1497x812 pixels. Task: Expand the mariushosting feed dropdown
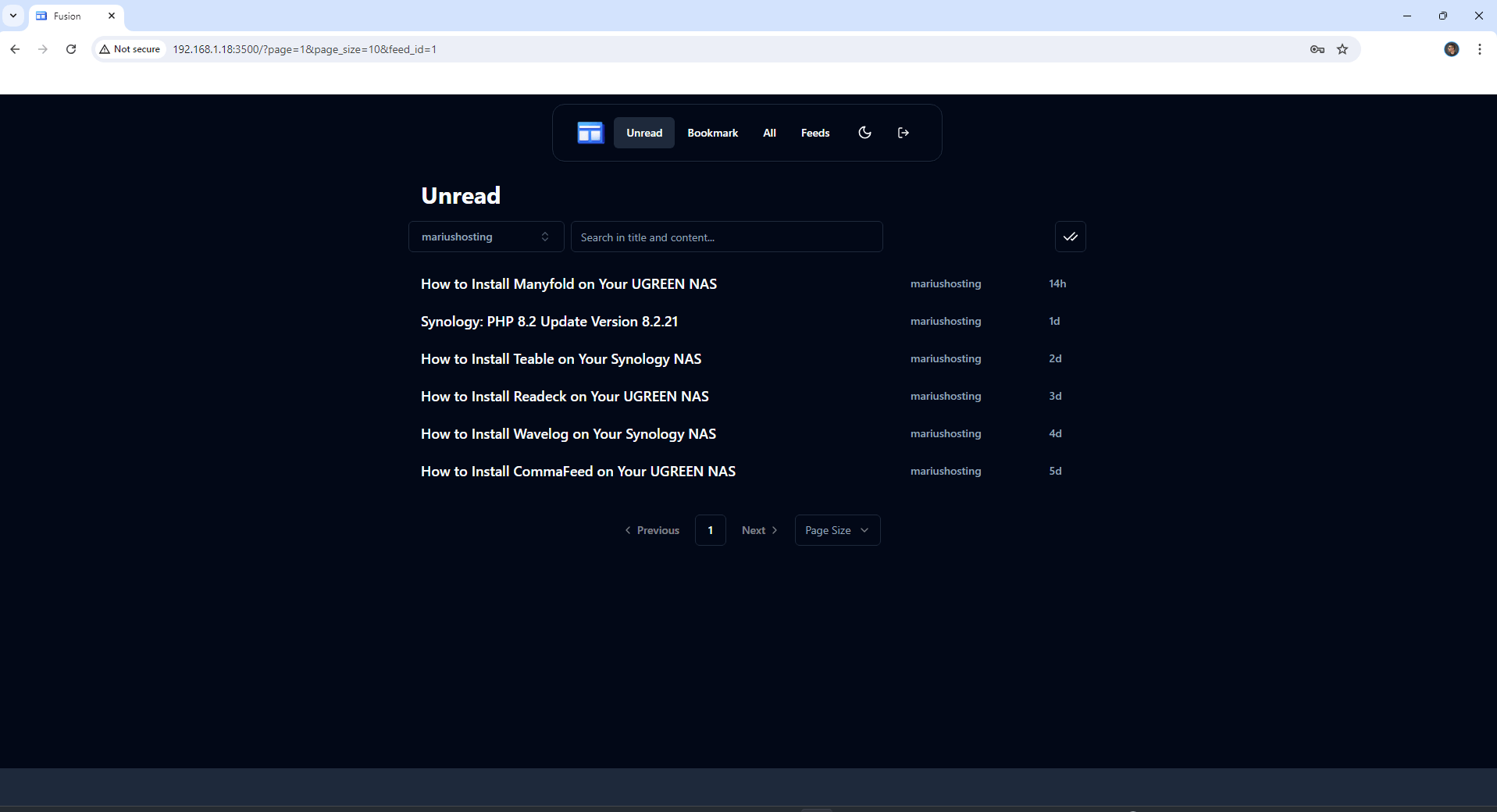pyautogui.click(x=486, y=237)
